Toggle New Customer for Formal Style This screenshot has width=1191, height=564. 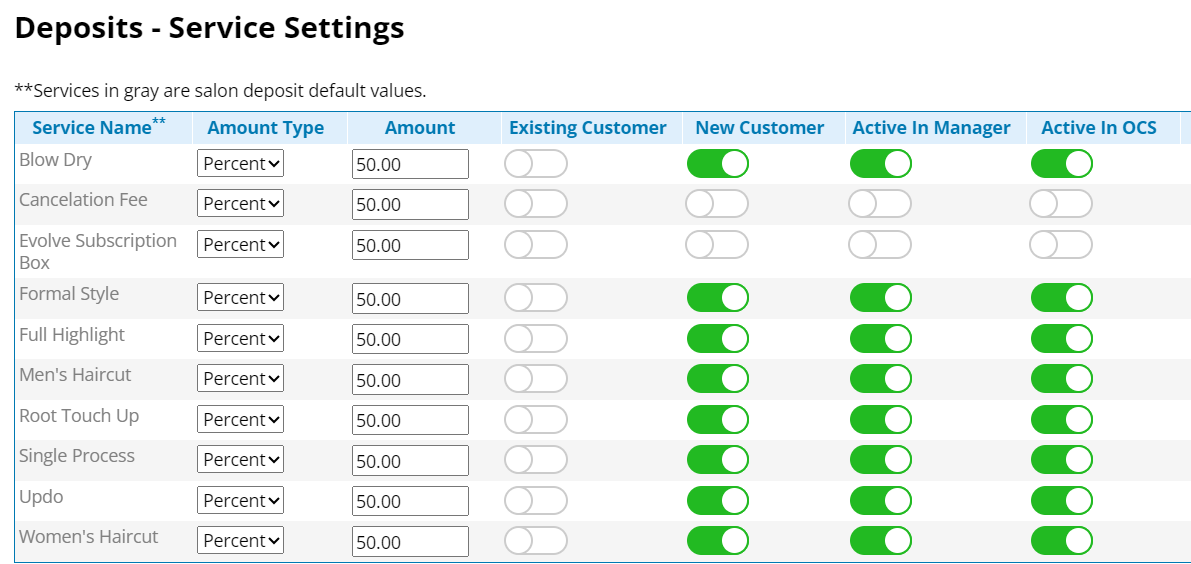[x=717, y=298]
